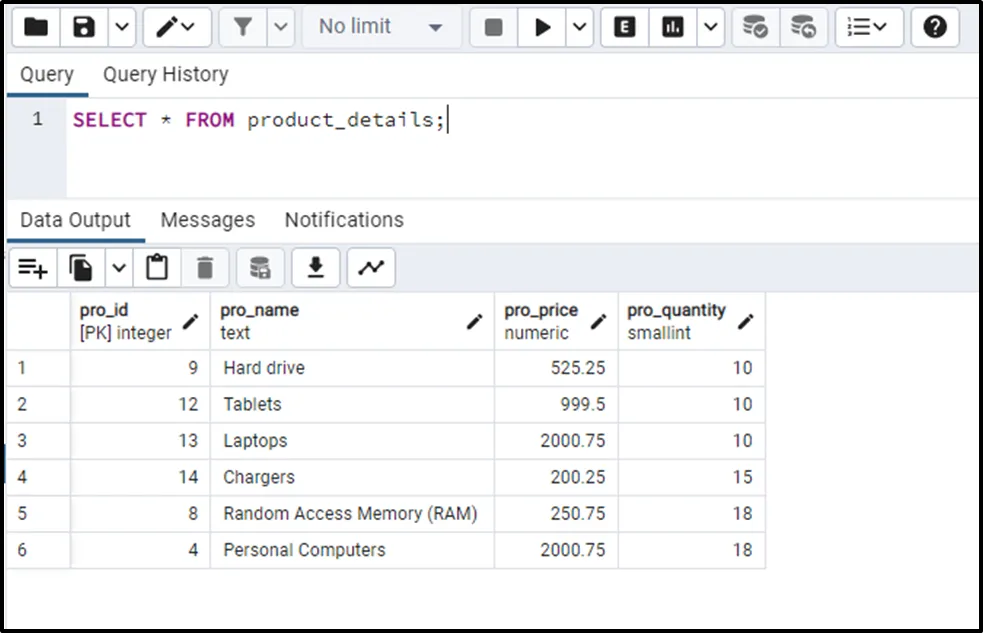The image size is (983, 633).
Task: Open the Execute options dropdown arrow
Action: [580, 27]
